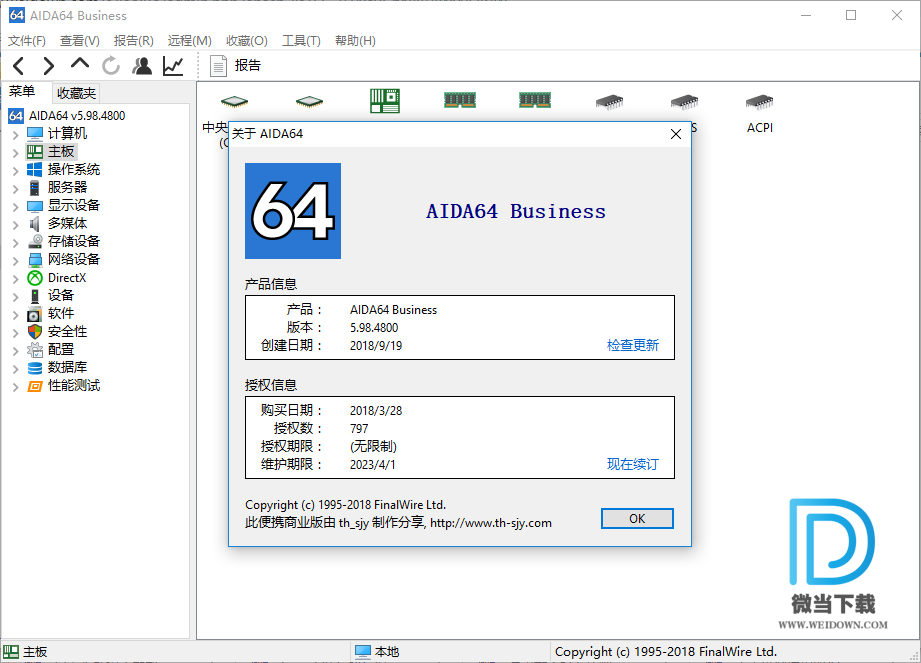This screenshot has width=921, height=663.
Task: Click the 显示设备 display icon in tree
Action: coord(35,206)
